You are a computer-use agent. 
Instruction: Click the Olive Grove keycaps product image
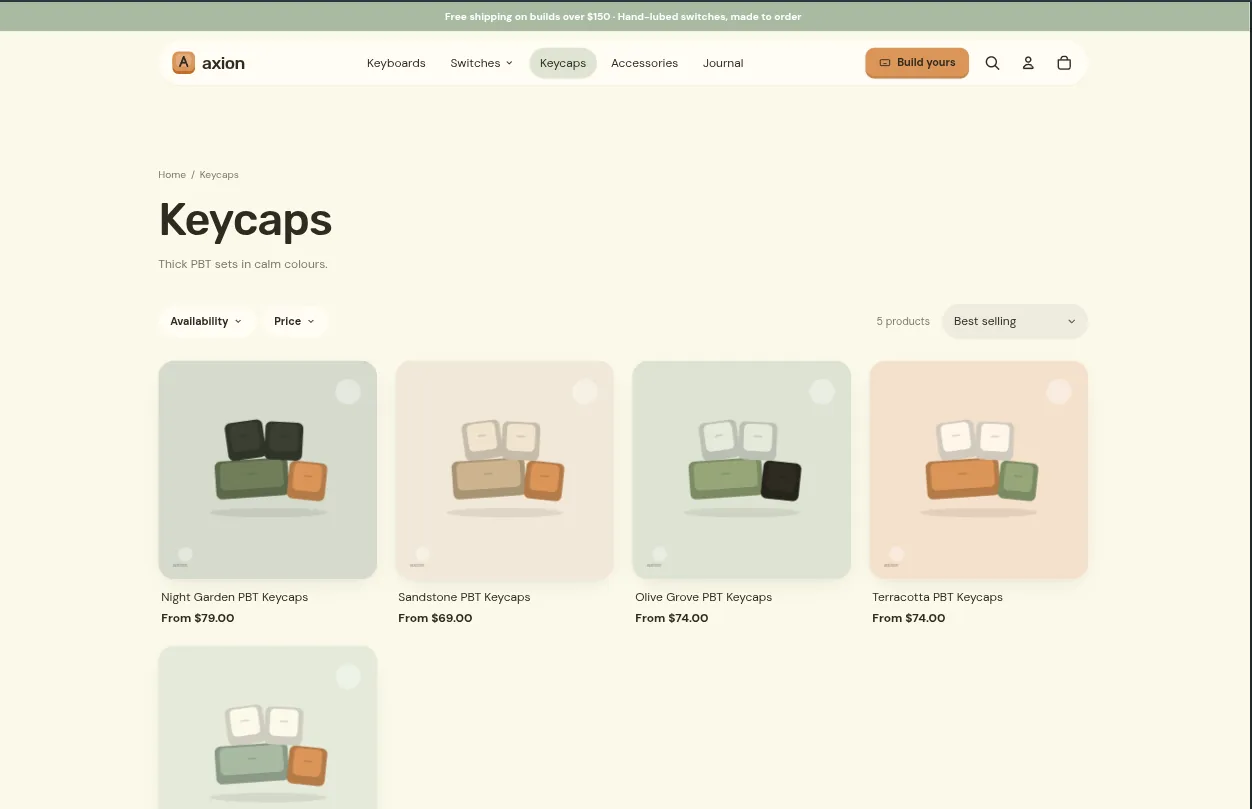pyautogui.click(x=742, y=470)
